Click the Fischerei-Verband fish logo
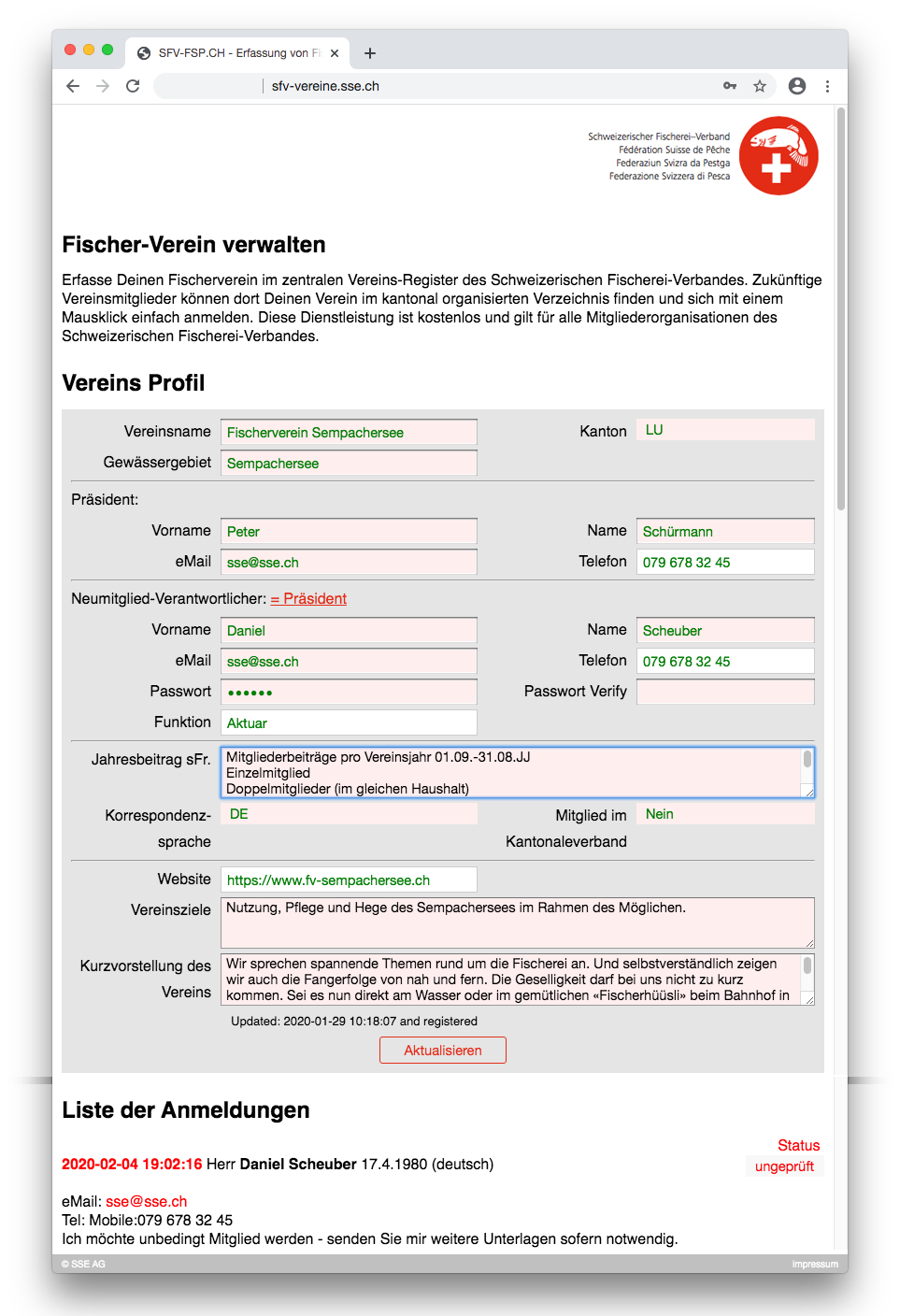900x1316 pixels. (779, 156)
